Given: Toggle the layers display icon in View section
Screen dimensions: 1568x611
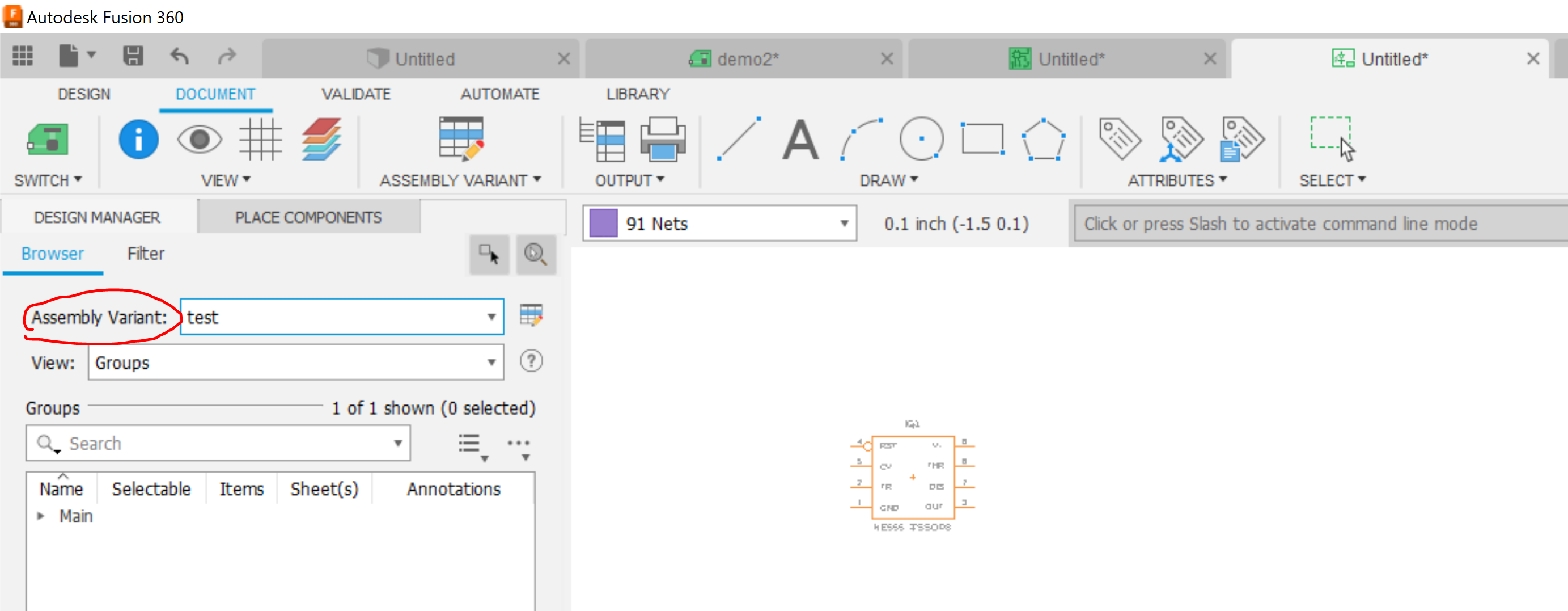Looking at the screenshot, I should [321, 139].
